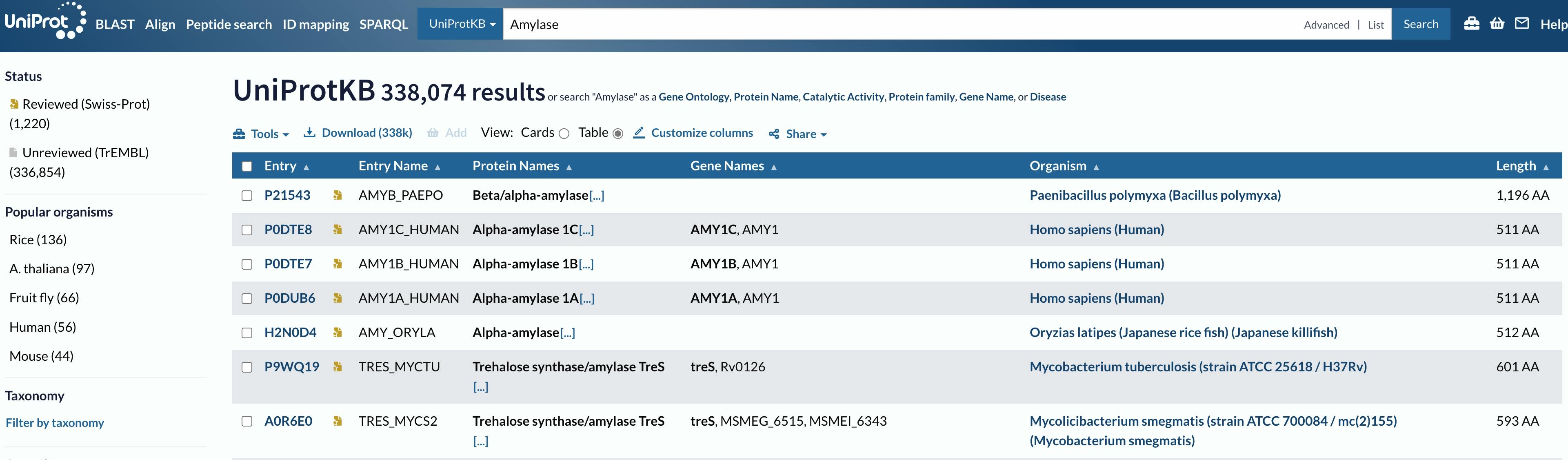This screenshot has width=1568, height=460.
Task: Open entry H2N0D4 link
Action: point(290,333)
